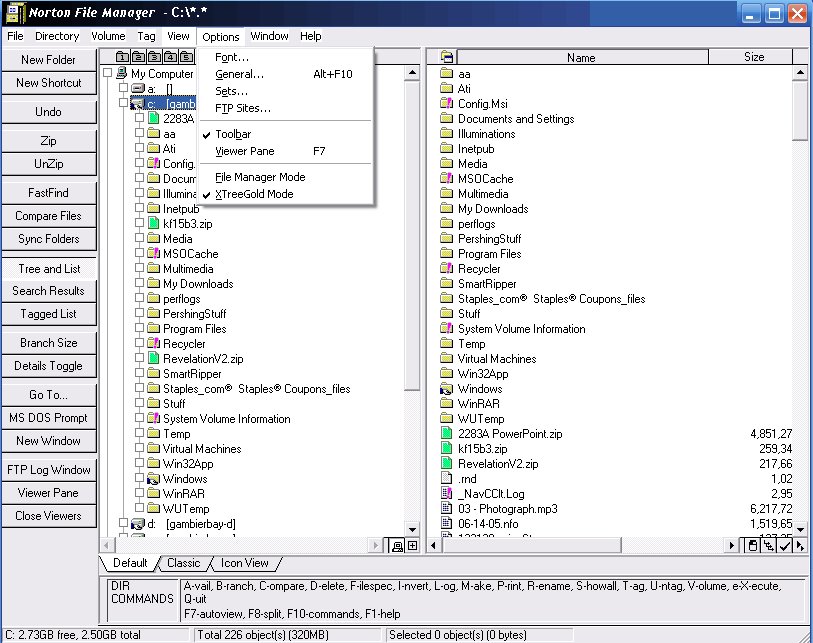
Task: Expand the Windows folder box in the tree
Action: [x=139, y=478]
